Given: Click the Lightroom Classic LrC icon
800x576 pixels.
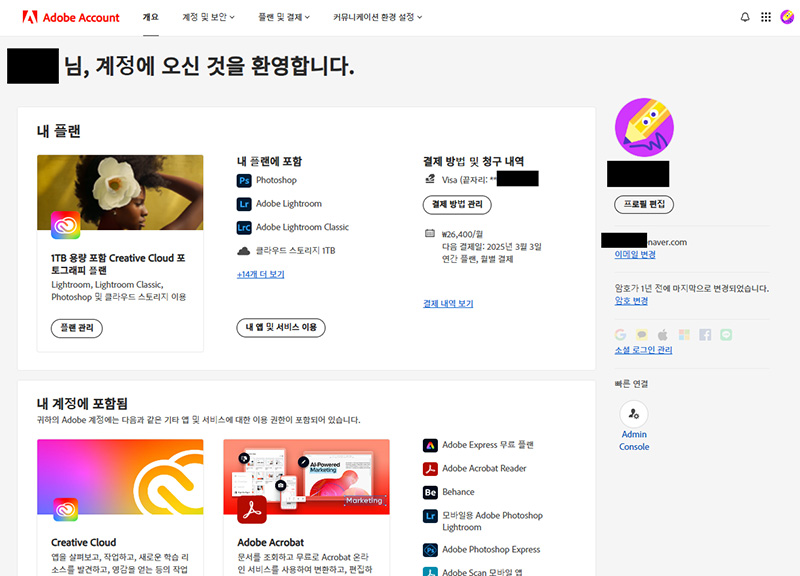Looking at the screenshot, I should point(244,228).
